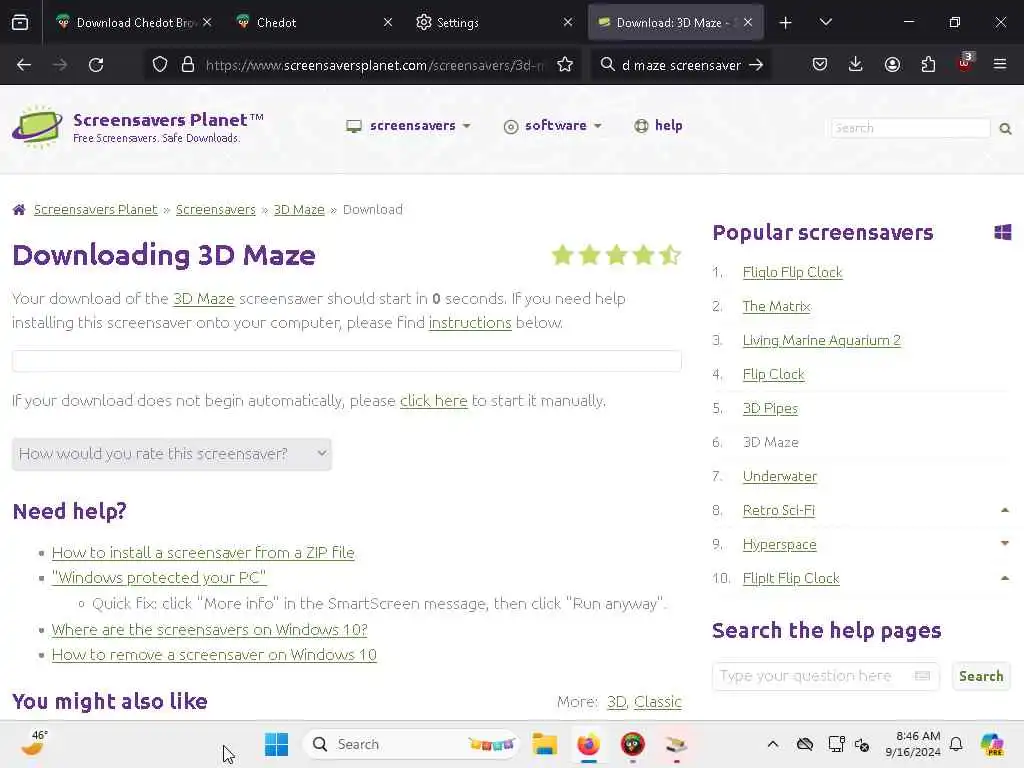Open the rate this screensaver dropdown

(x=172, y=454)
